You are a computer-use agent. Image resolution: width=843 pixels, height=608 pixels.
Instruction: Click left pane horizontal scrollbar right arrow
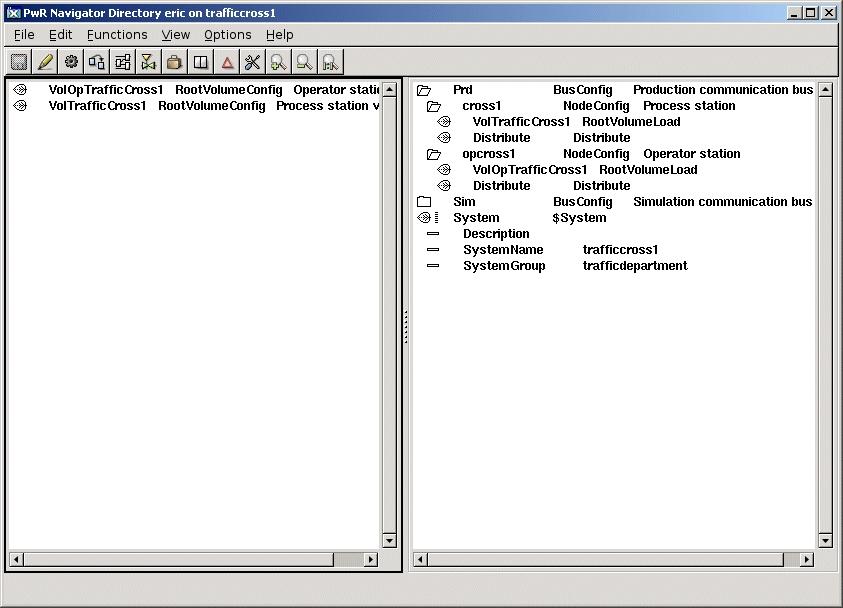370,560
